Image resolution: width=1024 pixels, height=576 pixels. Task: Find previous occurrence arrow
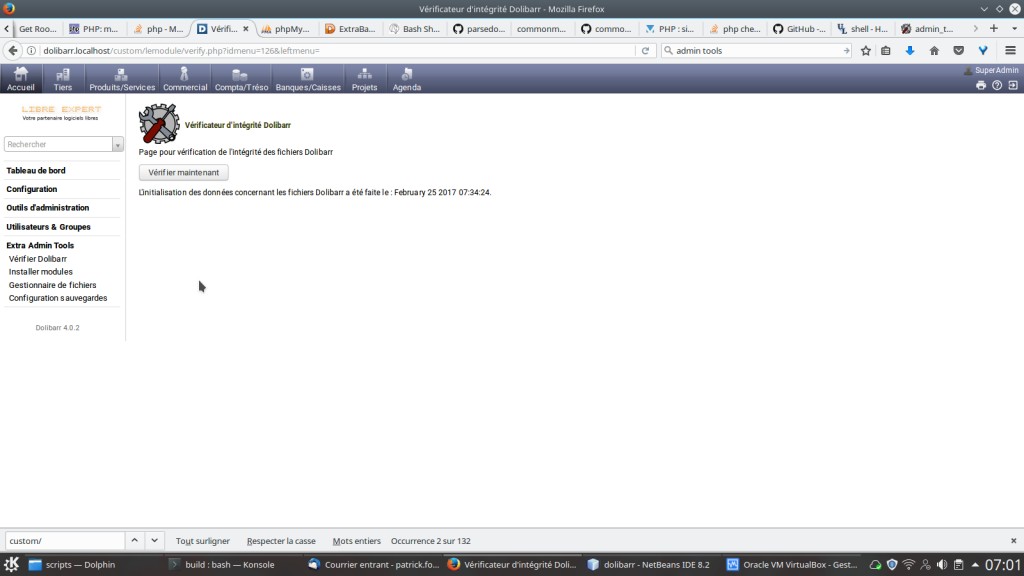tap(135, 540)
